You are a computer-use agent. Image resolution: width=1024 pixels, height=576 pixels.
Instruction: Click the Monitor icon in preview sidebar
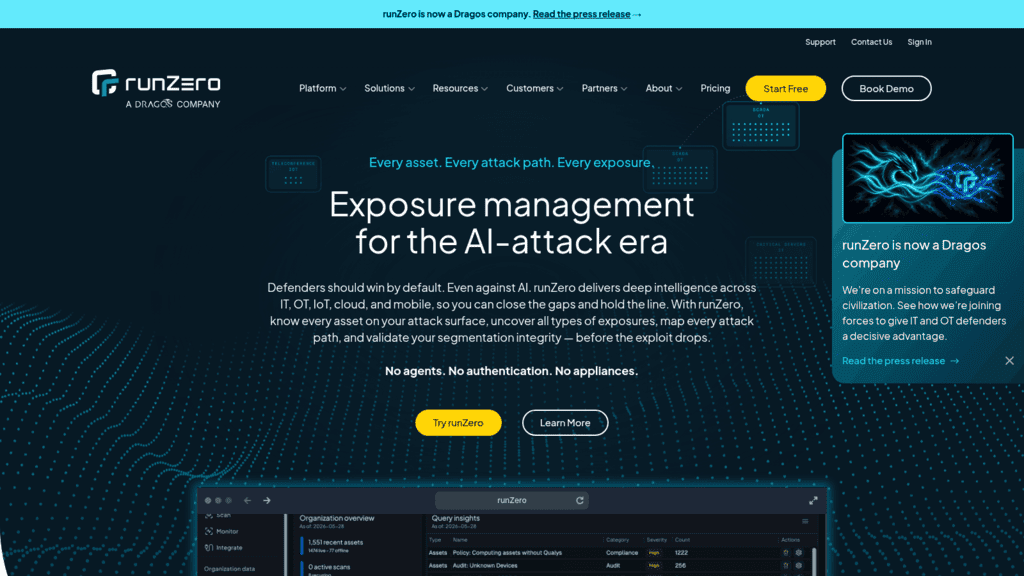[x=209, y=532]
